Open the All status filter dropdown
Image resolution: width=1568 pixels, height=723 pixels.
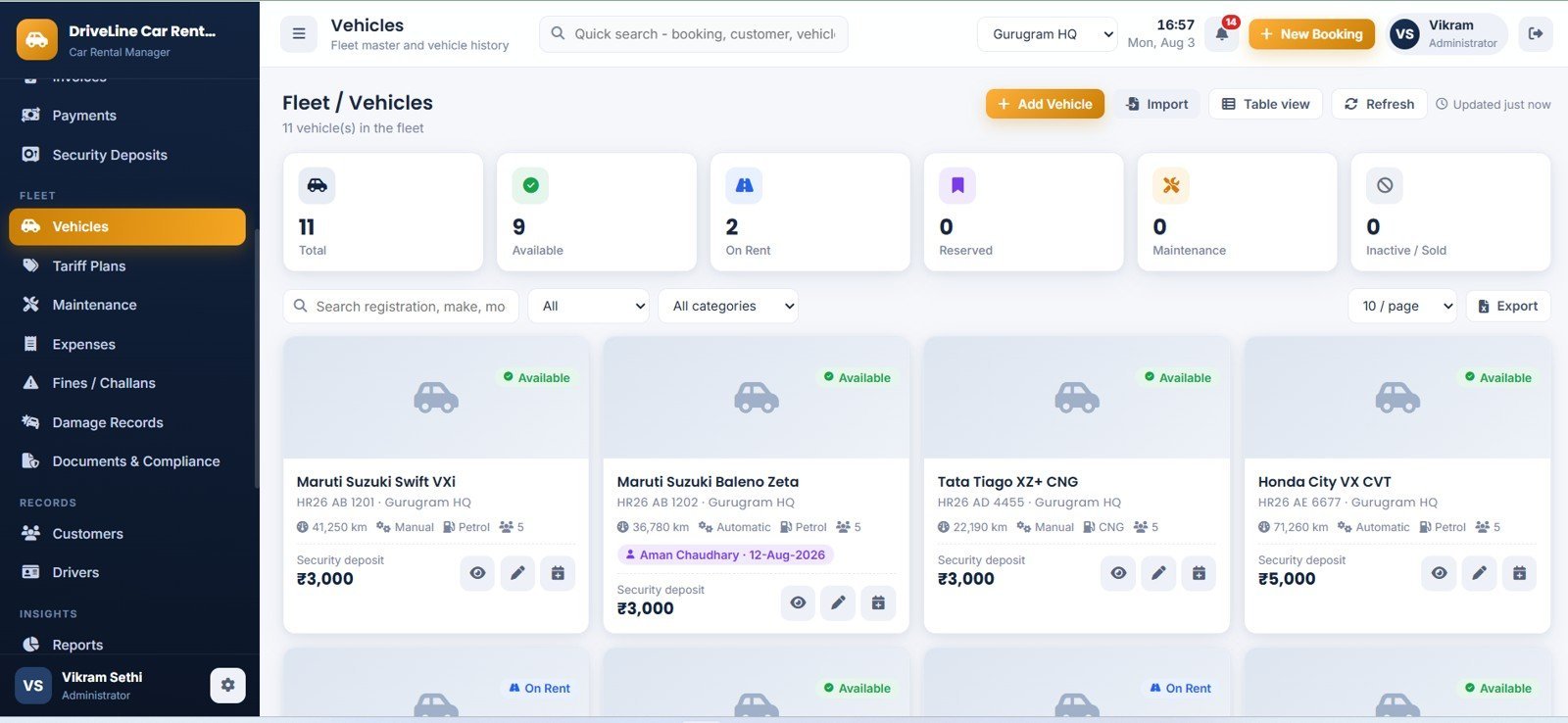click(x=589, y=306)
